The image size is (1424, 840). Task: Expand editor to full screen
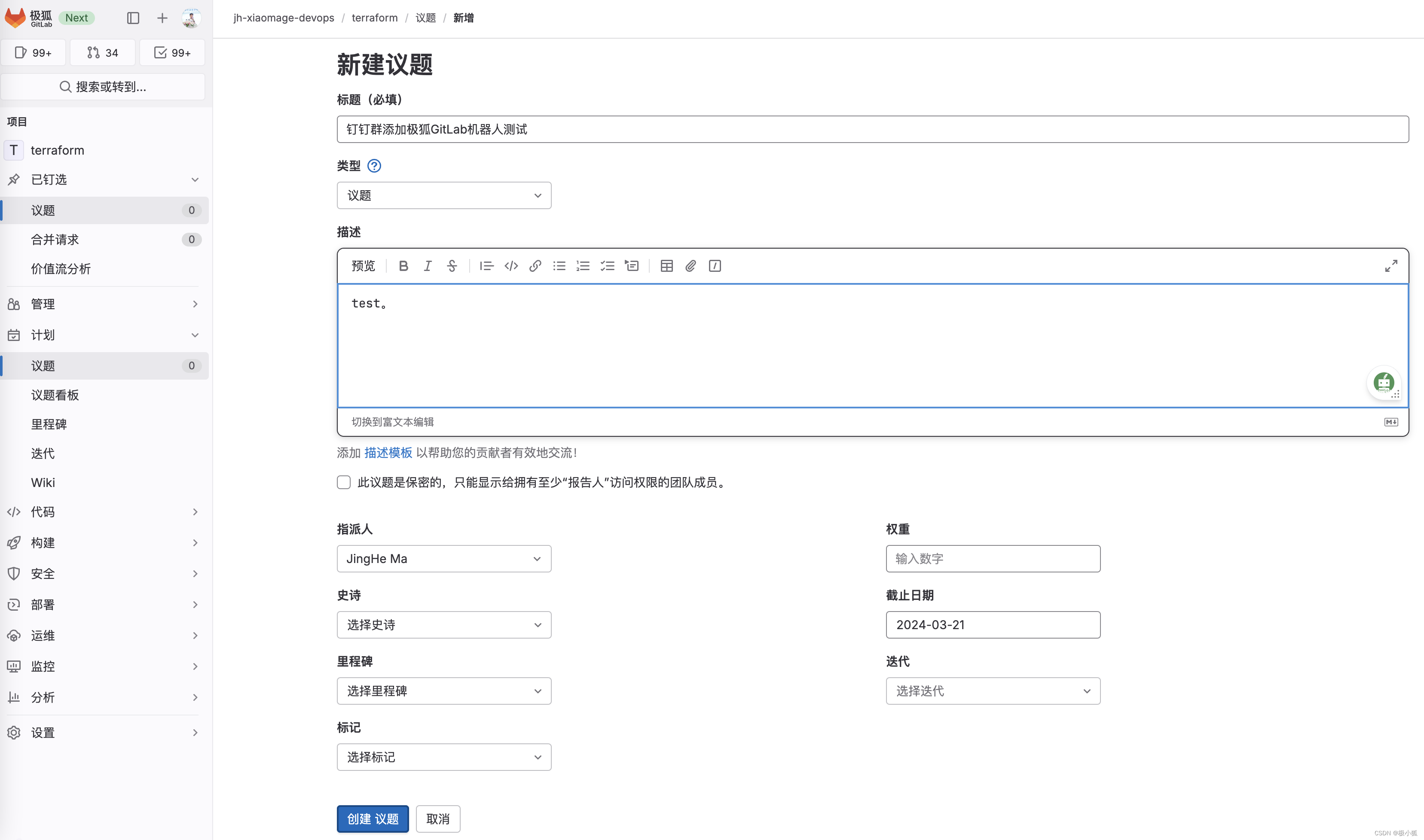1390,266
